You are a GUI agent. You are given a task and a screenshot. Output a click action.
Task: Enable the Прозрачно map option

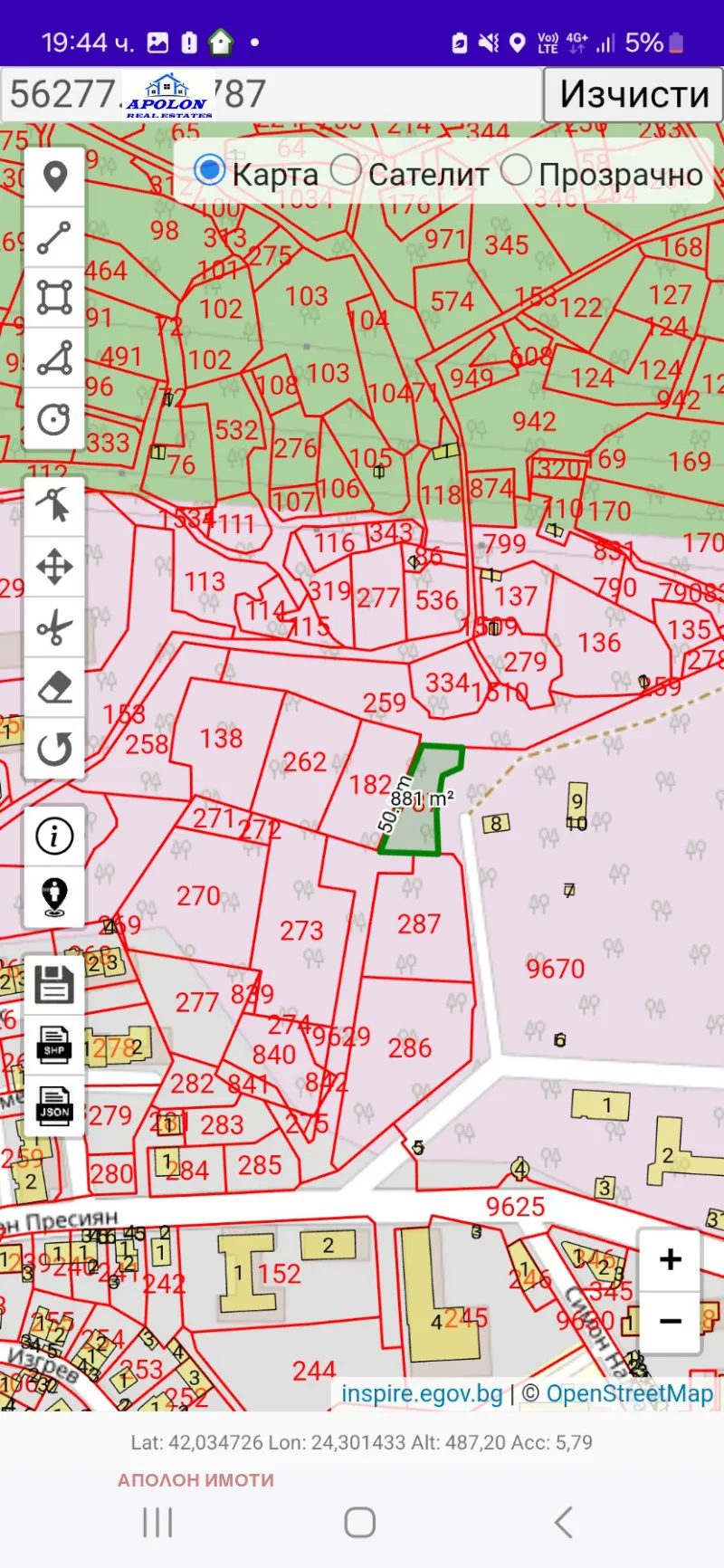point(516,170)
